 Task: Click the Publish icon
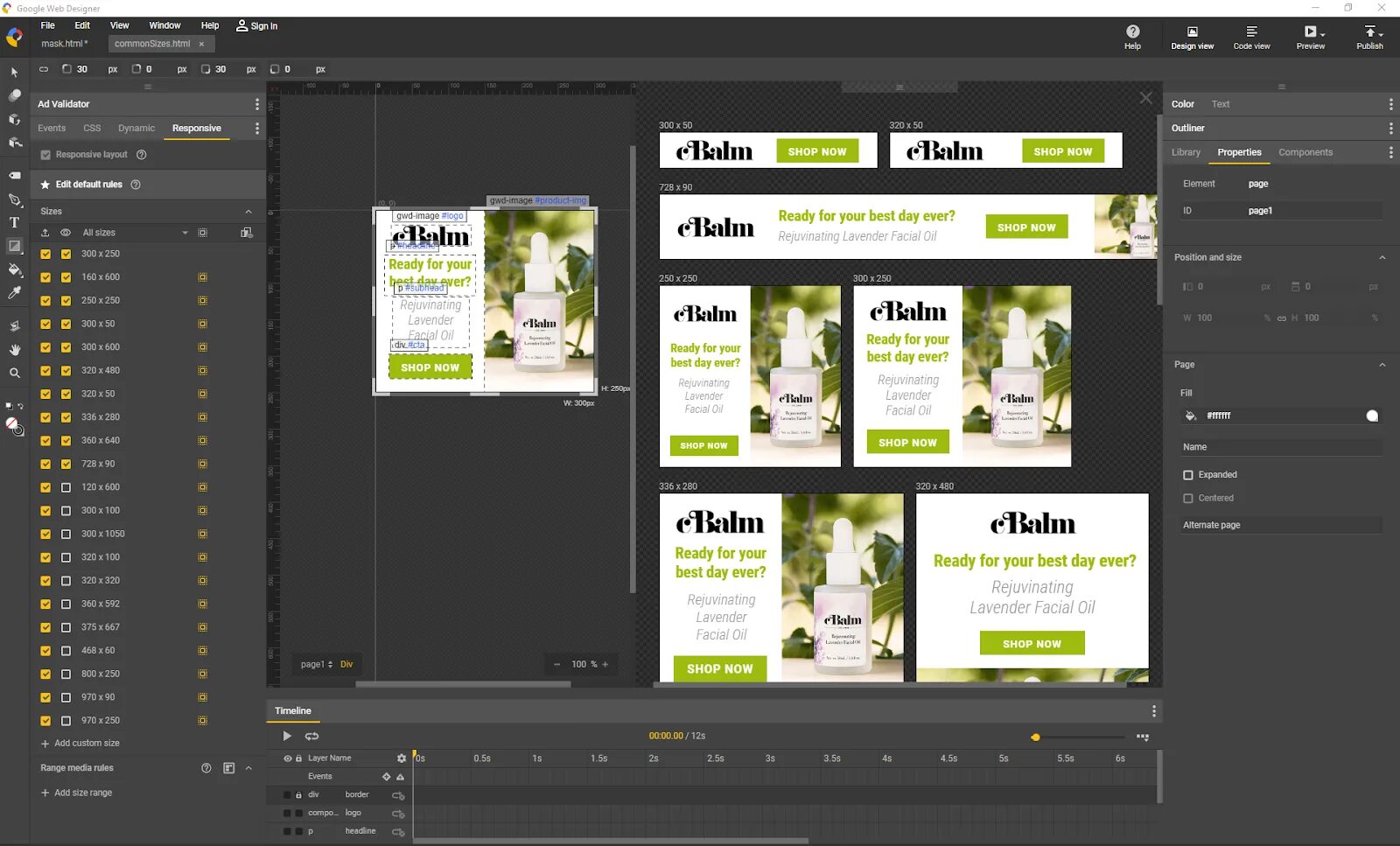tap(1369, 31)
